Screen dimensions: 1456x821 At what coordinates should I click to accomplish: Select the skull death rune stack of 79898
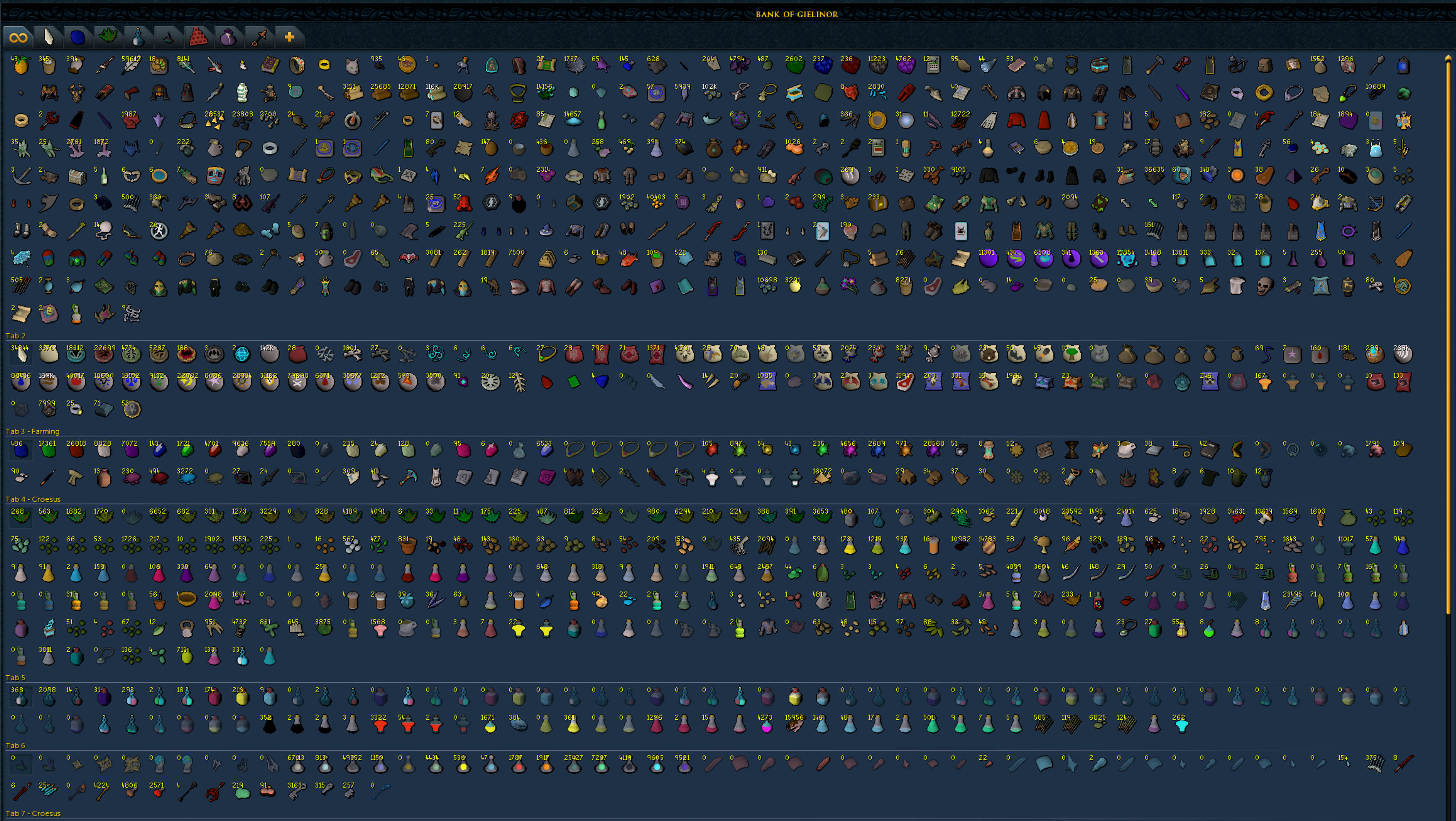[297, 382]
